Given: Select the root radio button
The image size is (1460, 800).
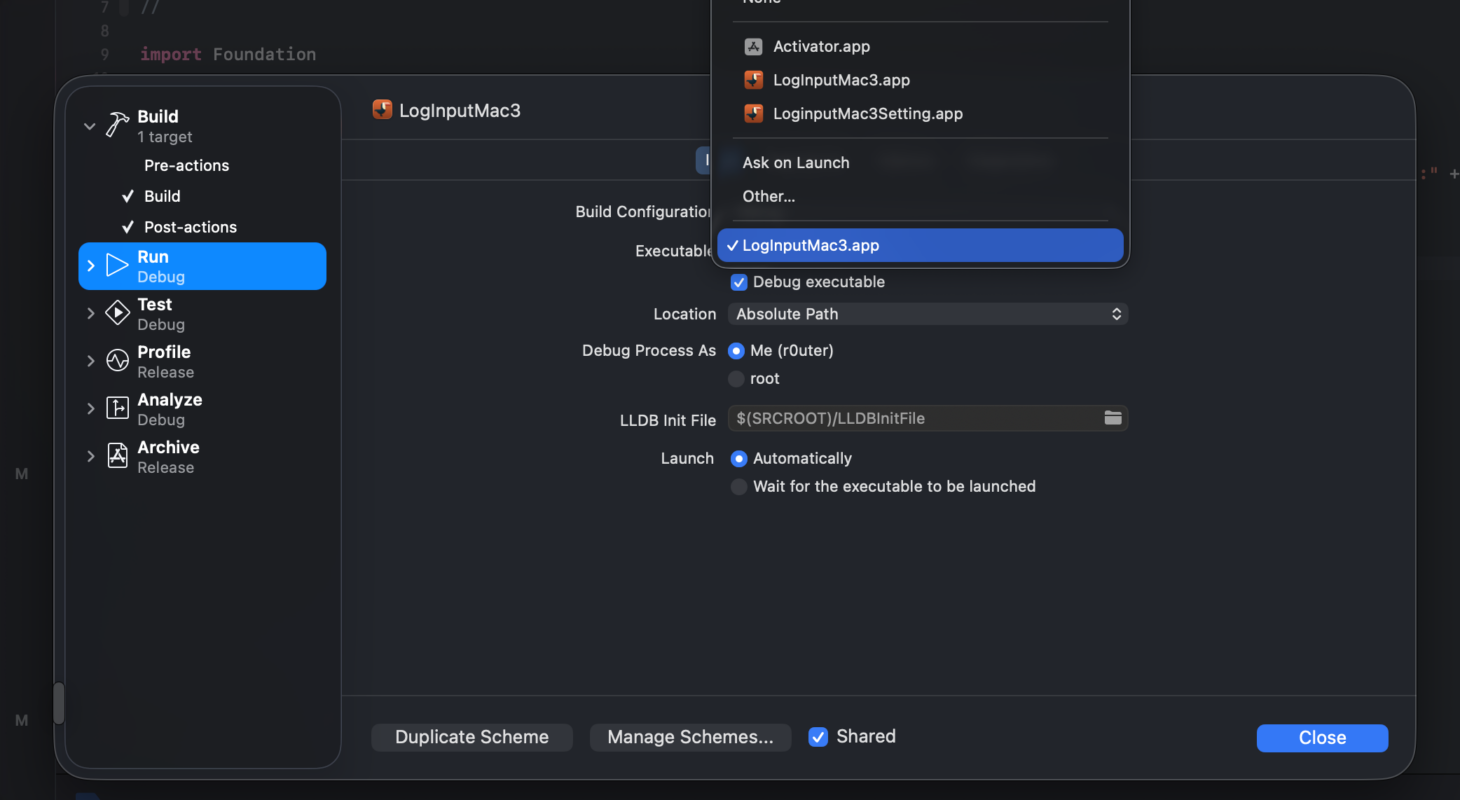Looking at the screenshot, I should pos(737,379).
